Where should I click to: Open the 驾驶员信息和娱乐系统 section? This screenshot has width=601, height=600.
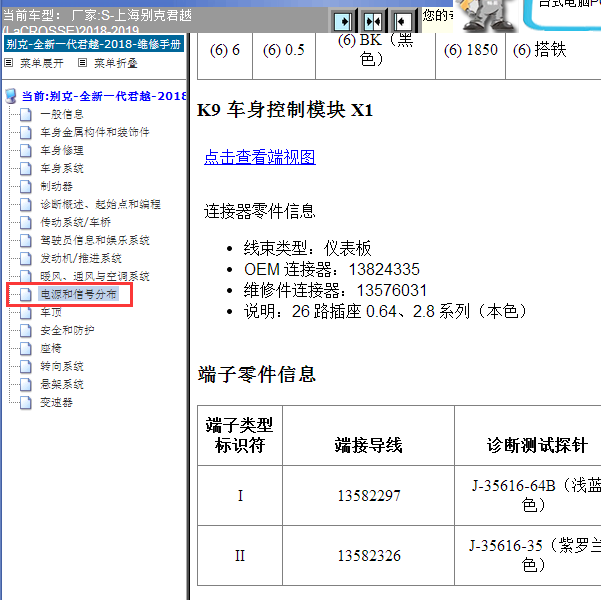95,240
